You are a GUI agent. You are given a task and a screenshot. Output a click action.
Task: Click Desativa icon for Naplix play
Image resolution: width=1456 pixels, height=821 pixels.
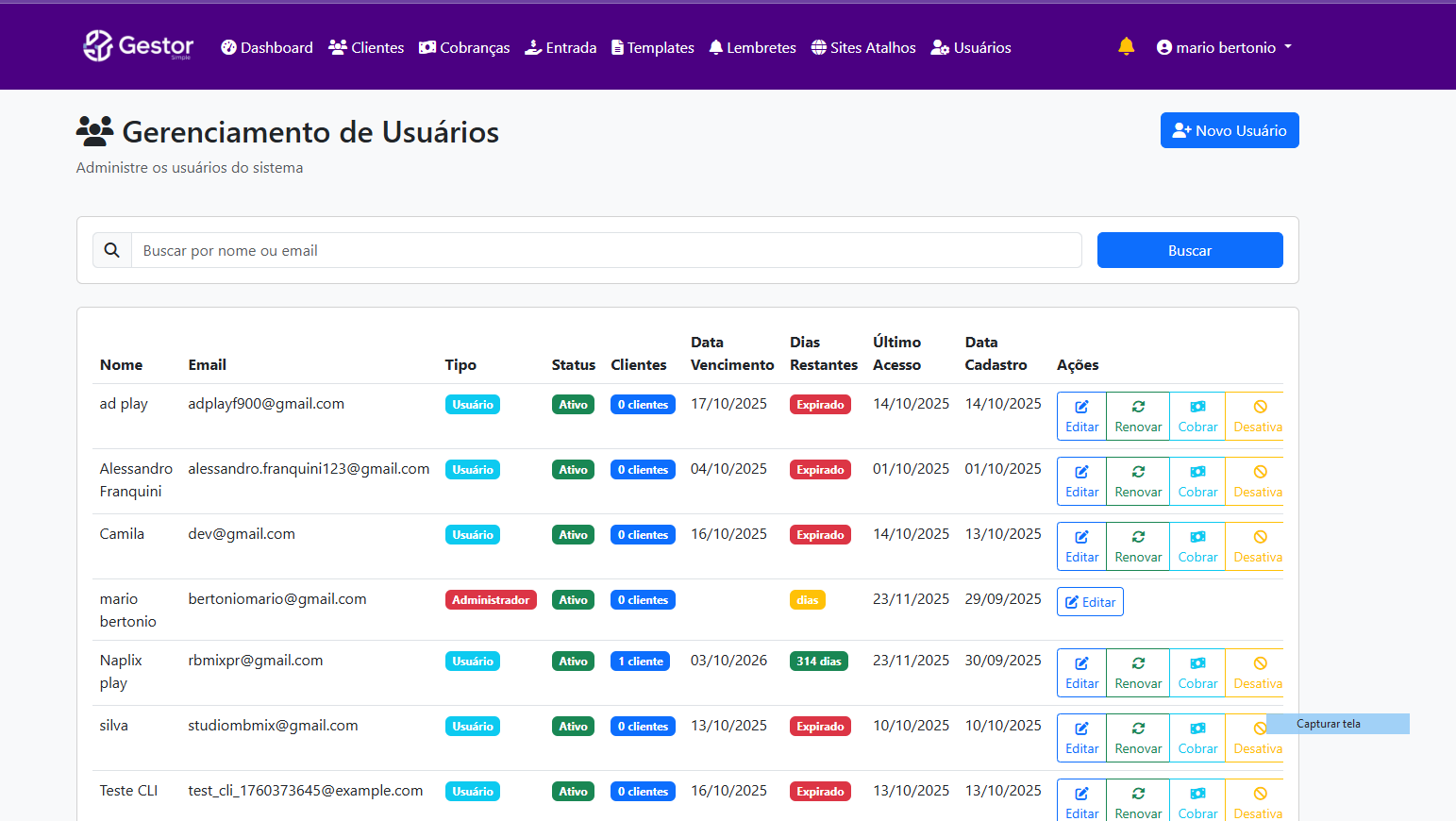1260,663
